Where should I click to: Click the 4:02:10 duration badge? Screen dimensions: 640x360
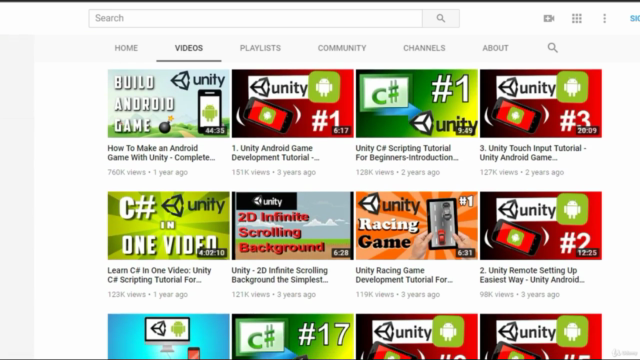pos(211,253)
